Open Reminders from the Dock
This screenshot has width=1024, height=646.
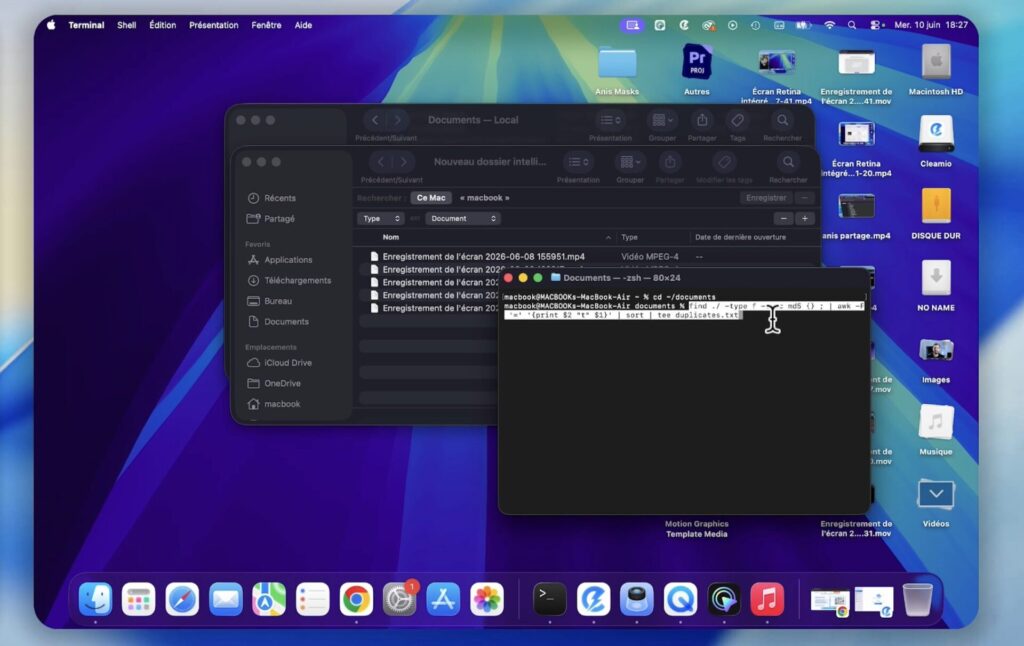313,599
